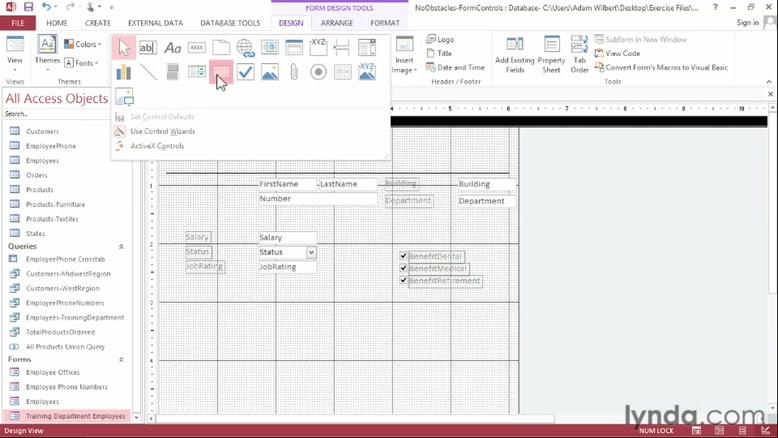Select the Rectangle control
The height and width of the screenshot is (438, 778).
pyautogui.click(x=221, y=72)
